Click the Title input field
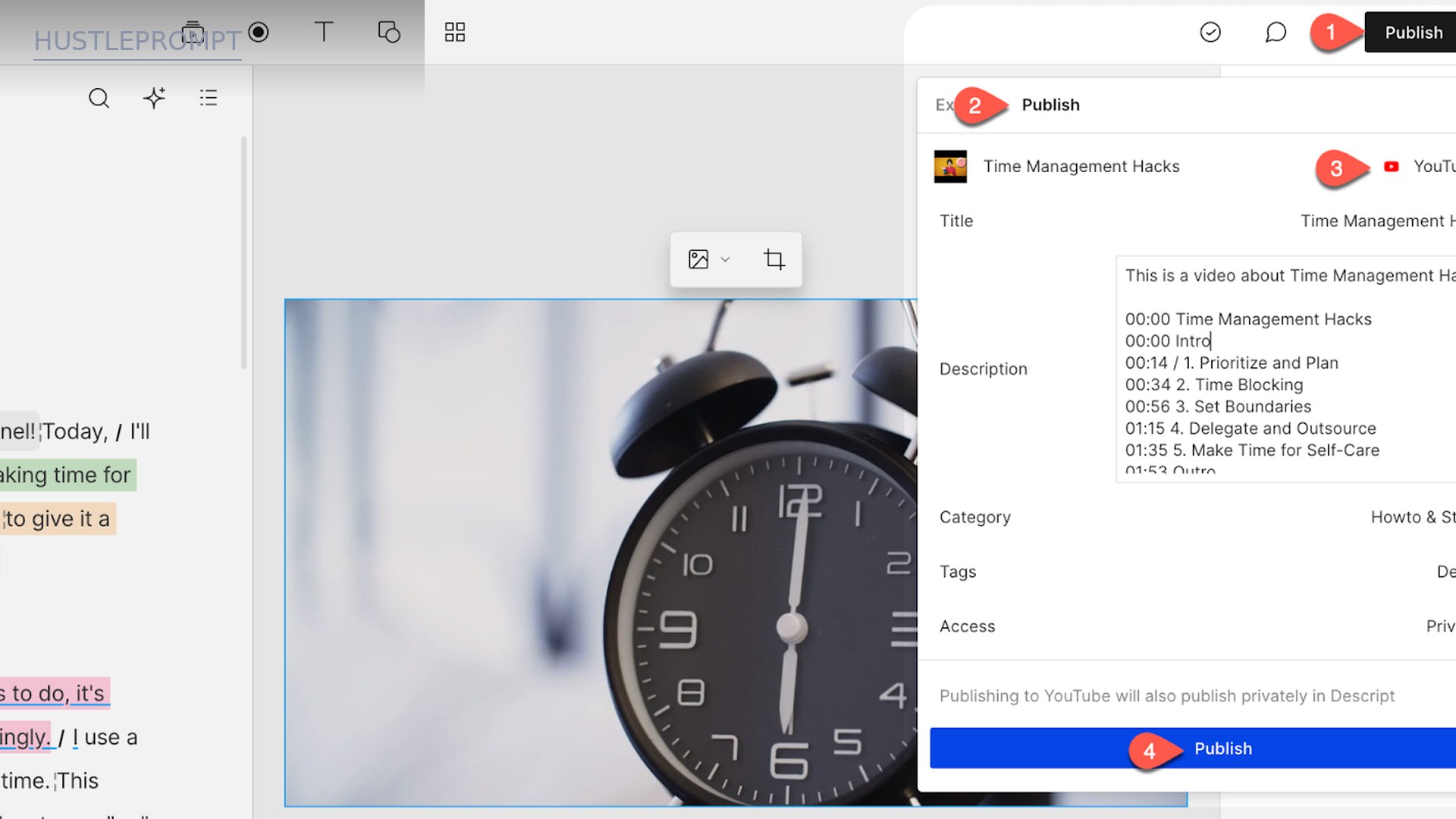The image size is (1456, 819). pos(1378,221)
